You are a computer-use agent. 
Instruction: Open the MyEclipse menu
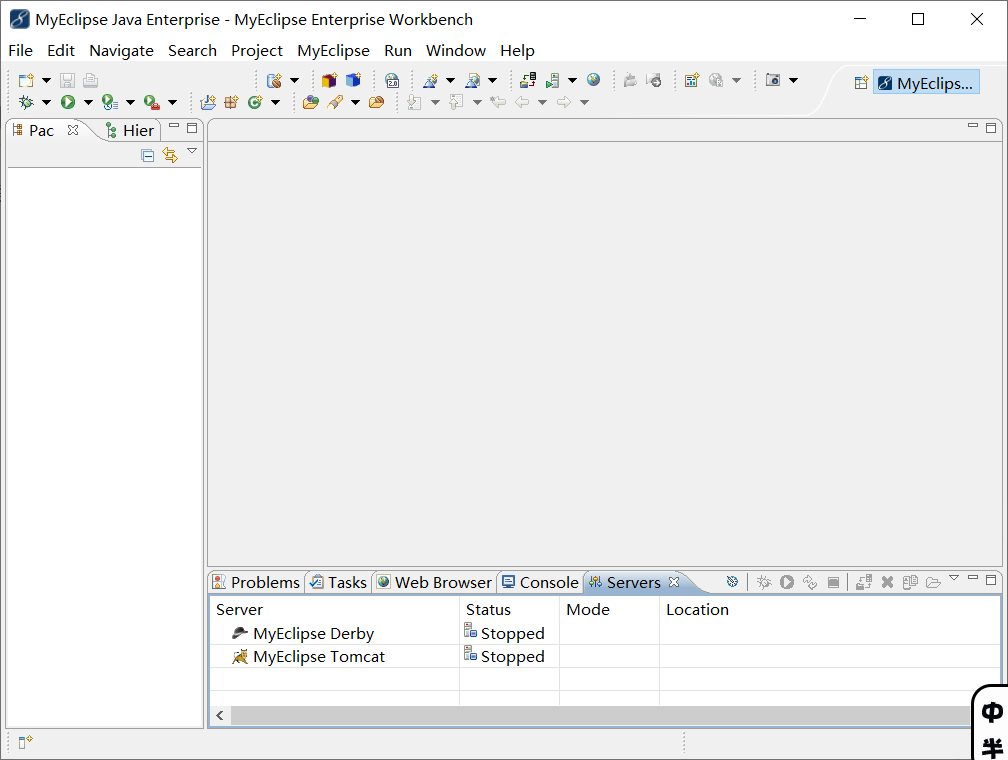tap(333, 51)
